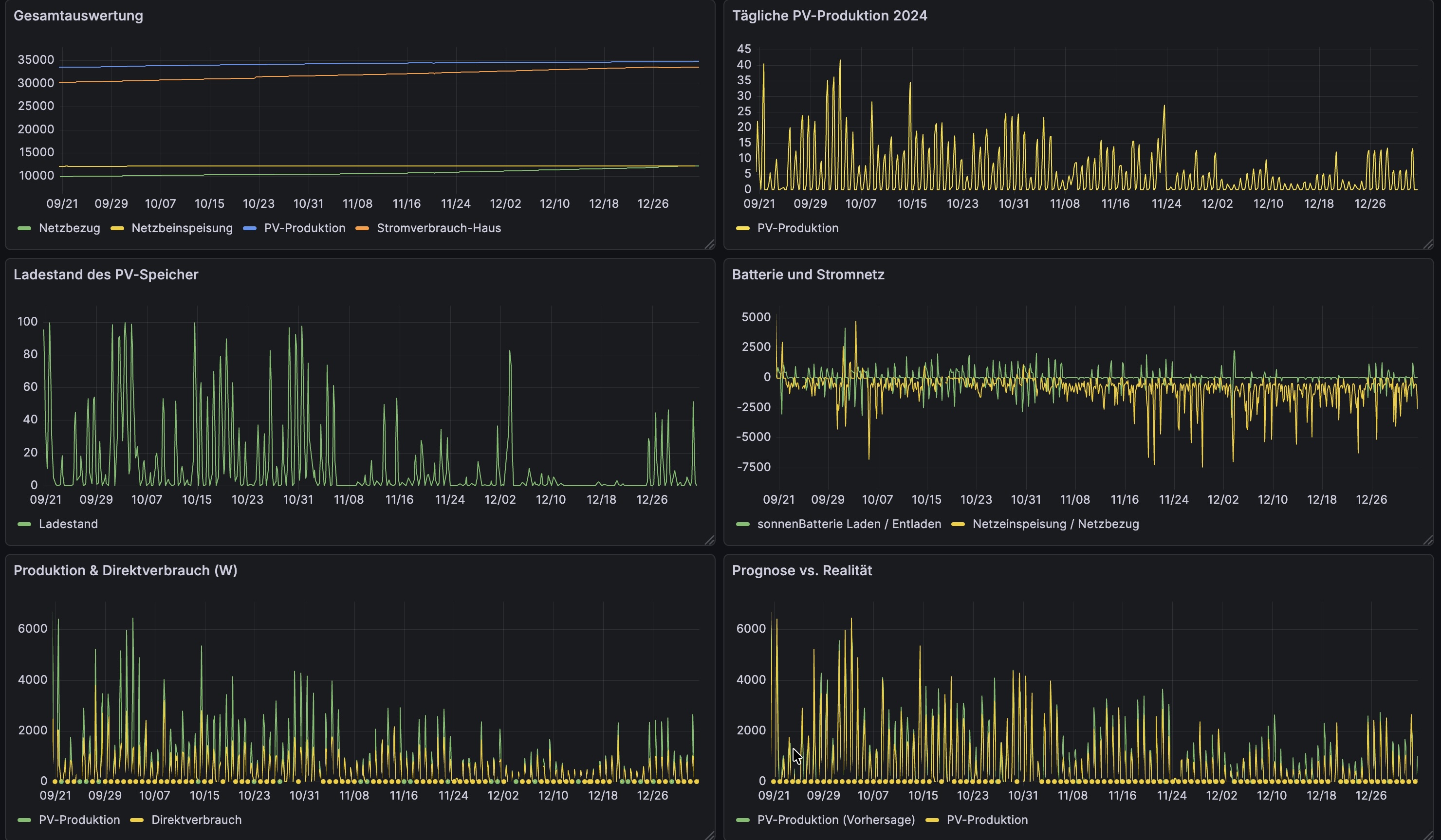Click resize handle of Gesamtauswertung panel
The width and height of the screenshot is (1441, 840).
click(x=710, y=245)
